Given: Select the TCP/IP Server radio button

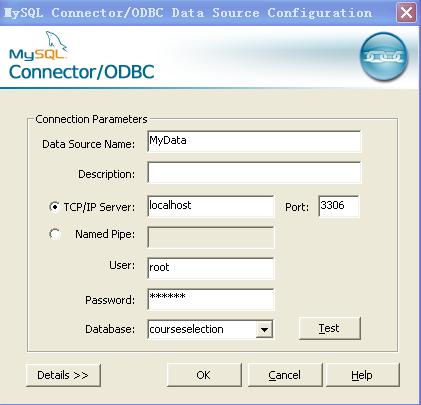Looking at the screenshot, I should coord(54,207).
